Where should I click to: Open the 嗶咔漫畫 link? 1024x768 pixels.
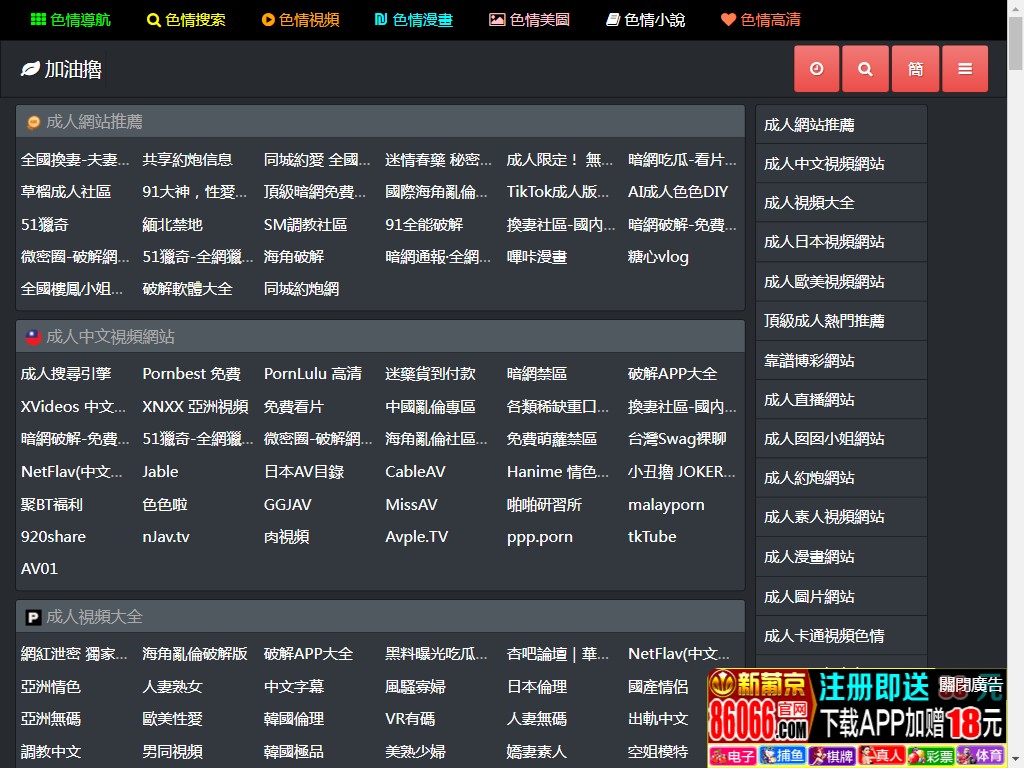pos(537,257)
